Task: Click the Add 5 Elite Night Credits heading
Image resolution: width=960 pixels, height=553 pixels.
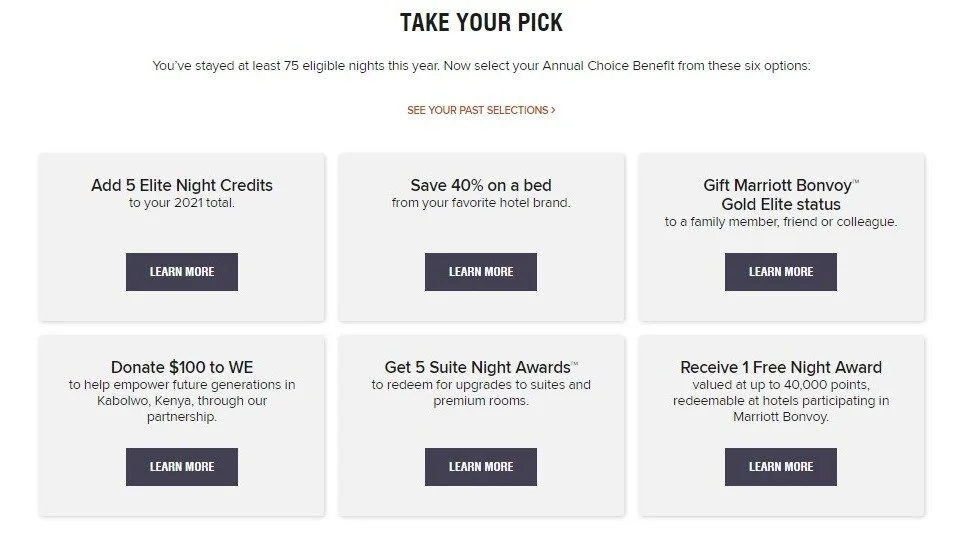Action: click(181, 185)
